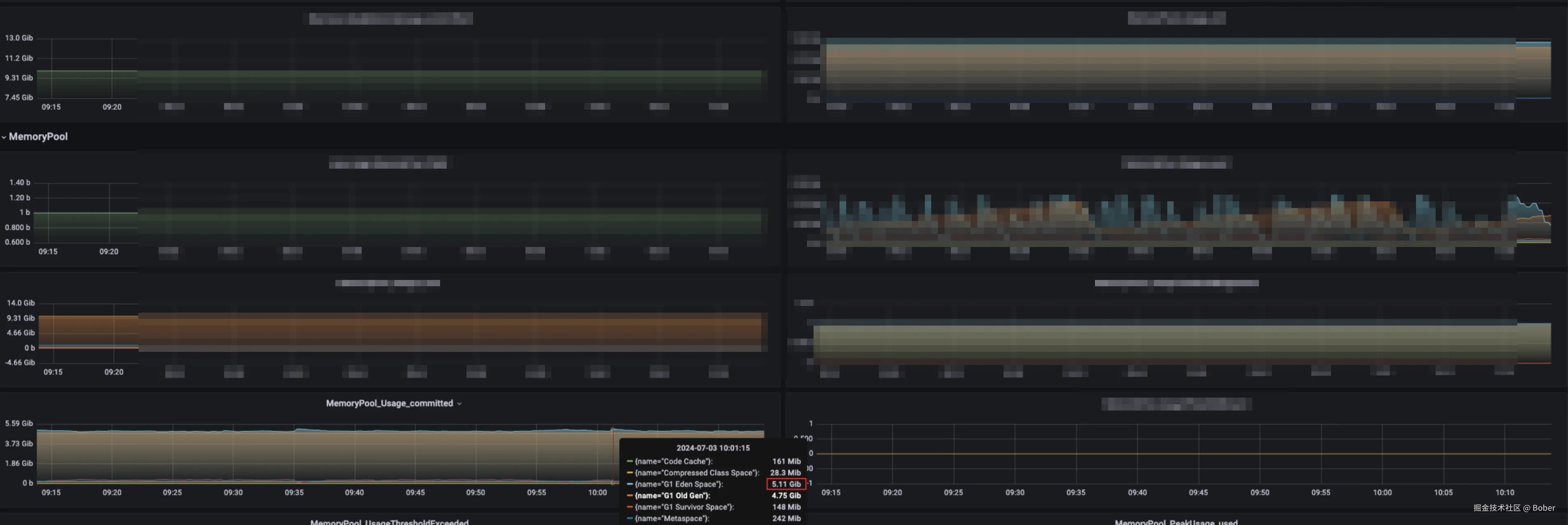Open MemoryPool_UsageThresholdExceeded panel title

pyautogui.click(x=389, y=521)
